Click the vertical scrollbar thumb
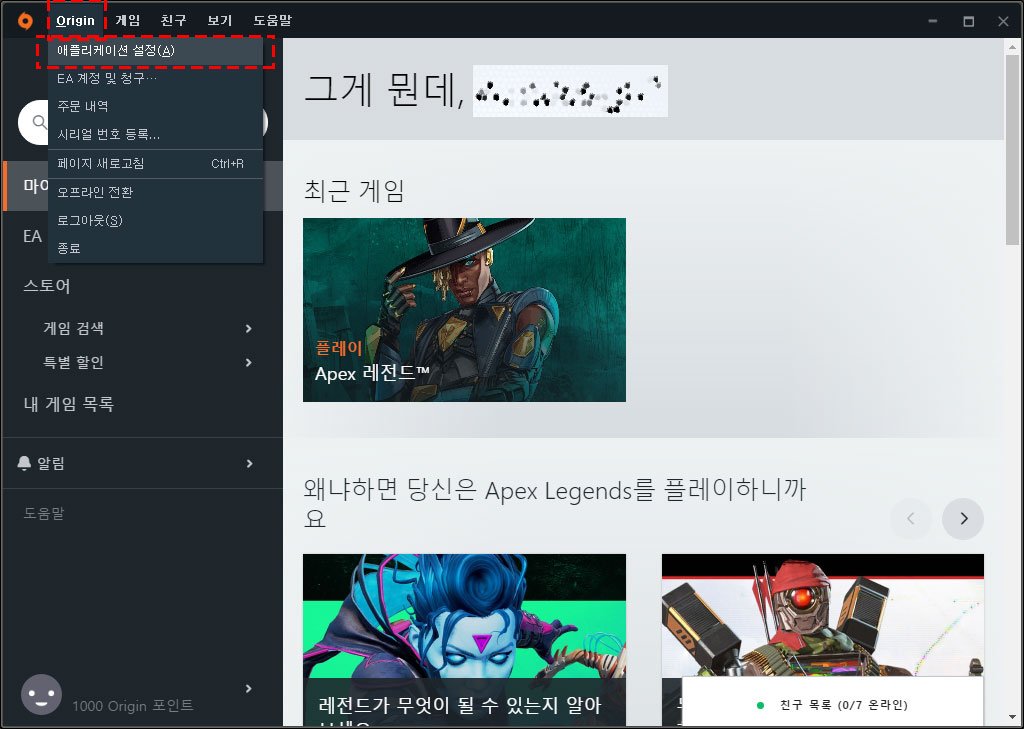 [1012, 150]
